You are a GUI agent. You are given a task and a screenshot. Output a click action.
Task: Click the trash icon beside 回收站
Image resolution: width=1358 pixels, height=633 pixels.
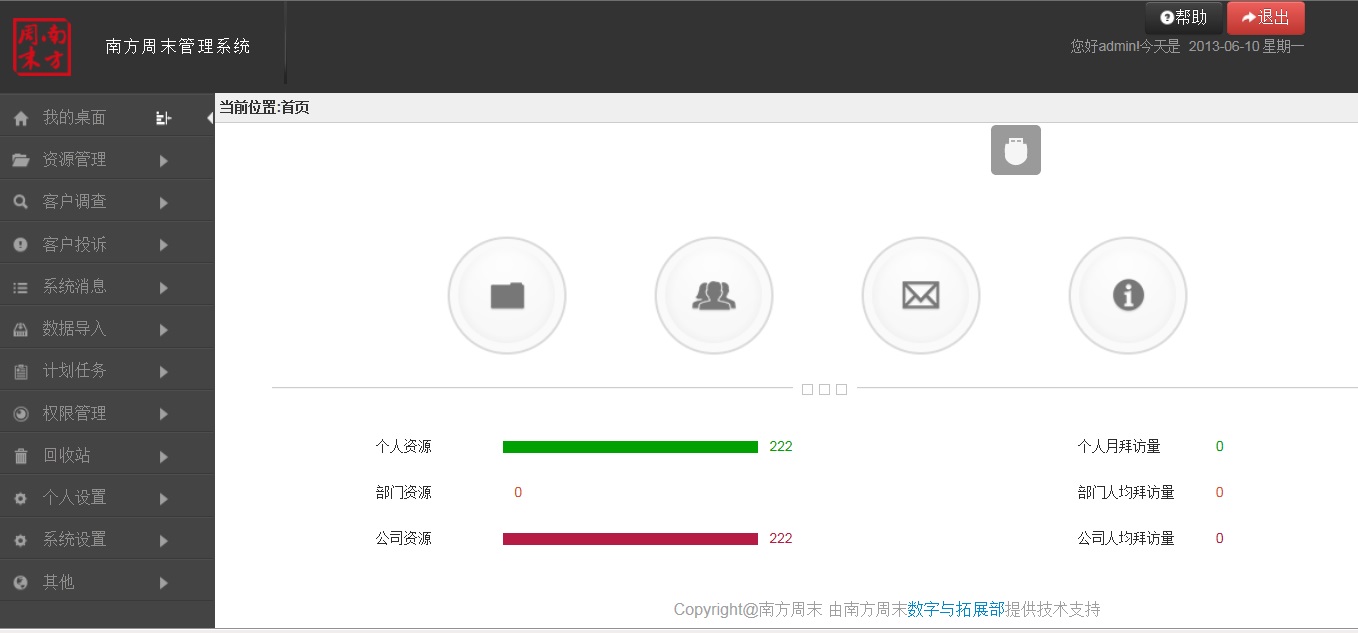pyautogui.click(x=21, y=456)
